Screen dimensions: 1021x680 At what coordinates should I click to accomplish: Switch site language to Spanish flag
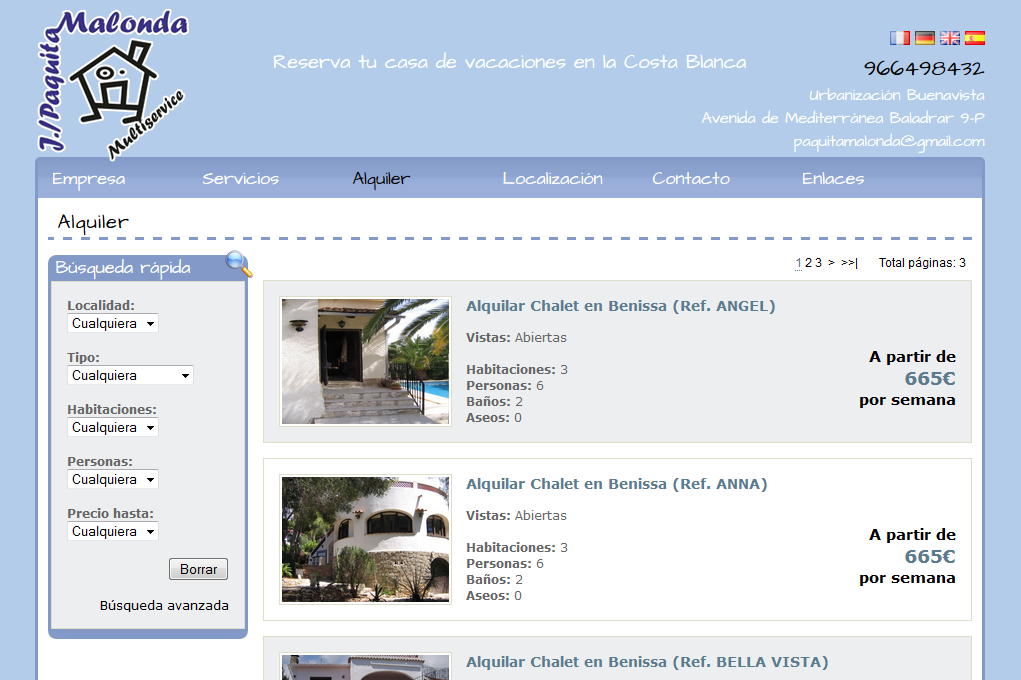point(975,38)
